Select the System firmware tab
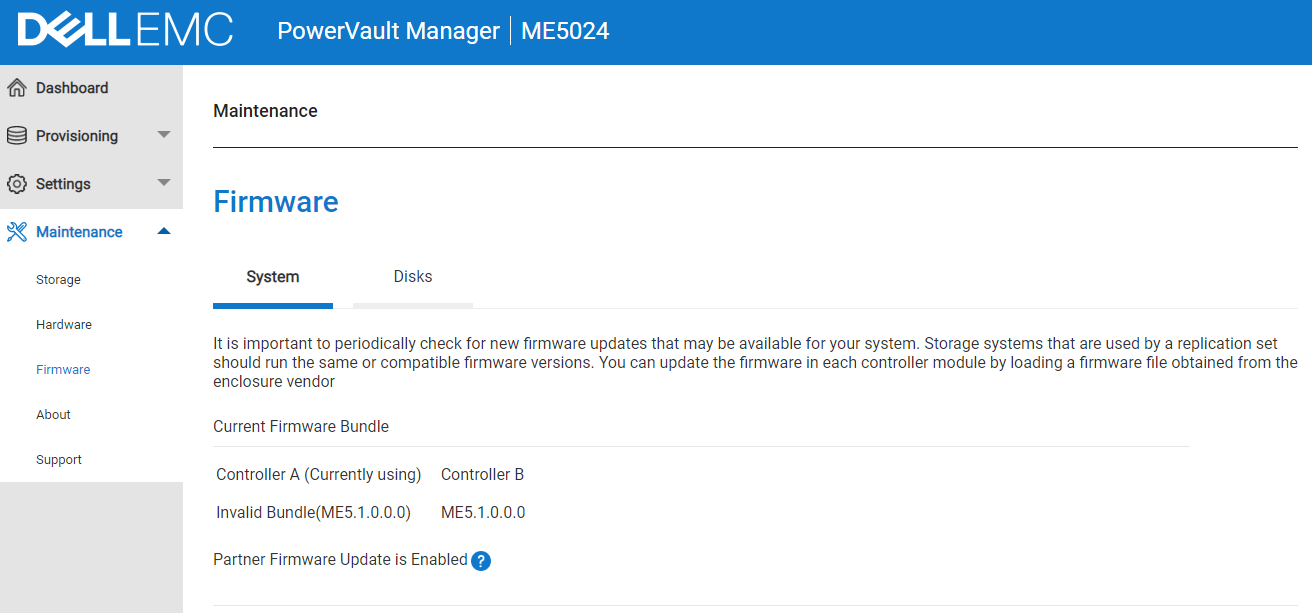The height and width of the screenshot is (613, 1312). click(272, 276)
